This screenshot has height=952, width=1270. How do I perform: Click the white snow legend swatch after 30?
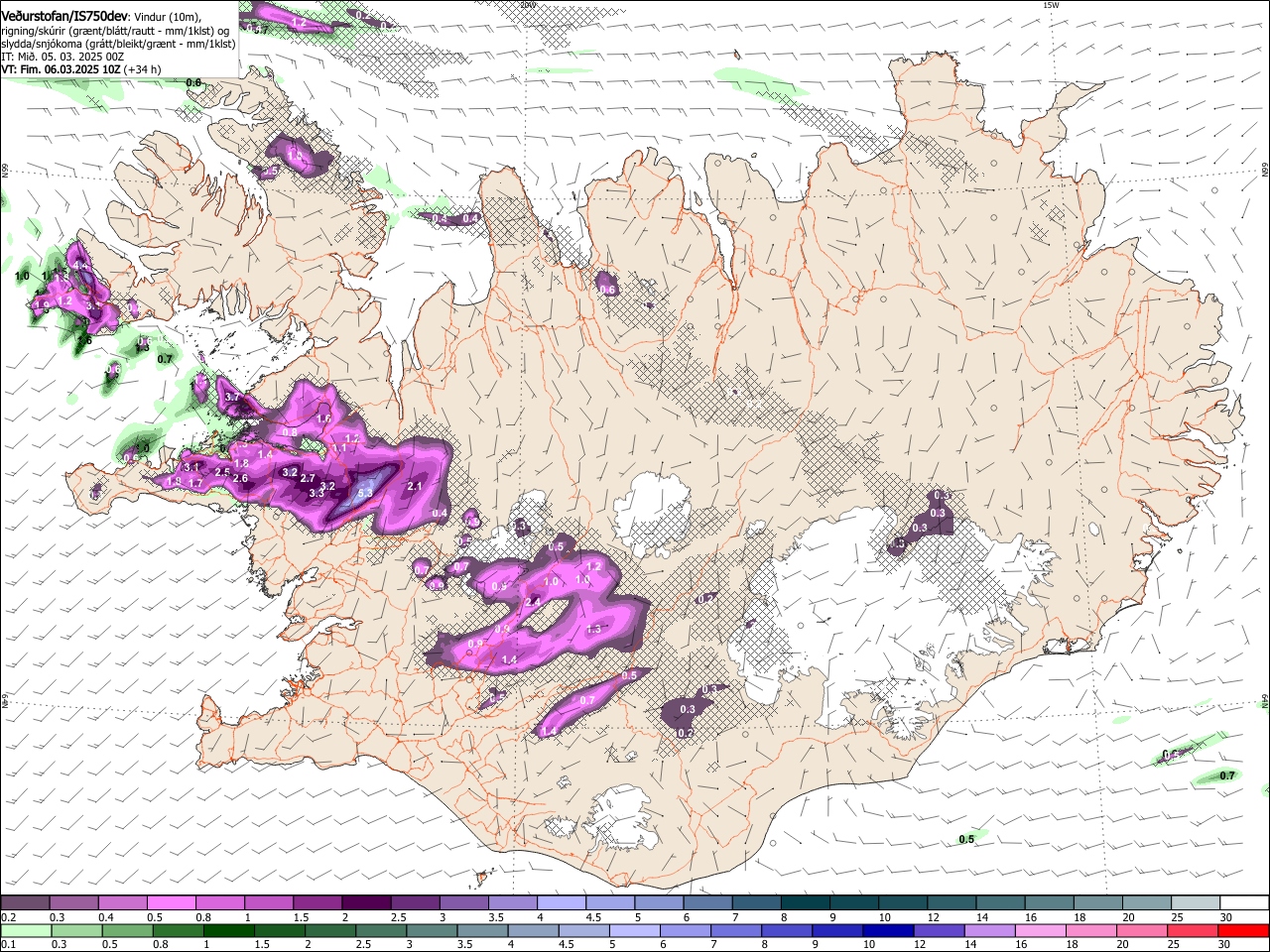[x=1244, y=903]
